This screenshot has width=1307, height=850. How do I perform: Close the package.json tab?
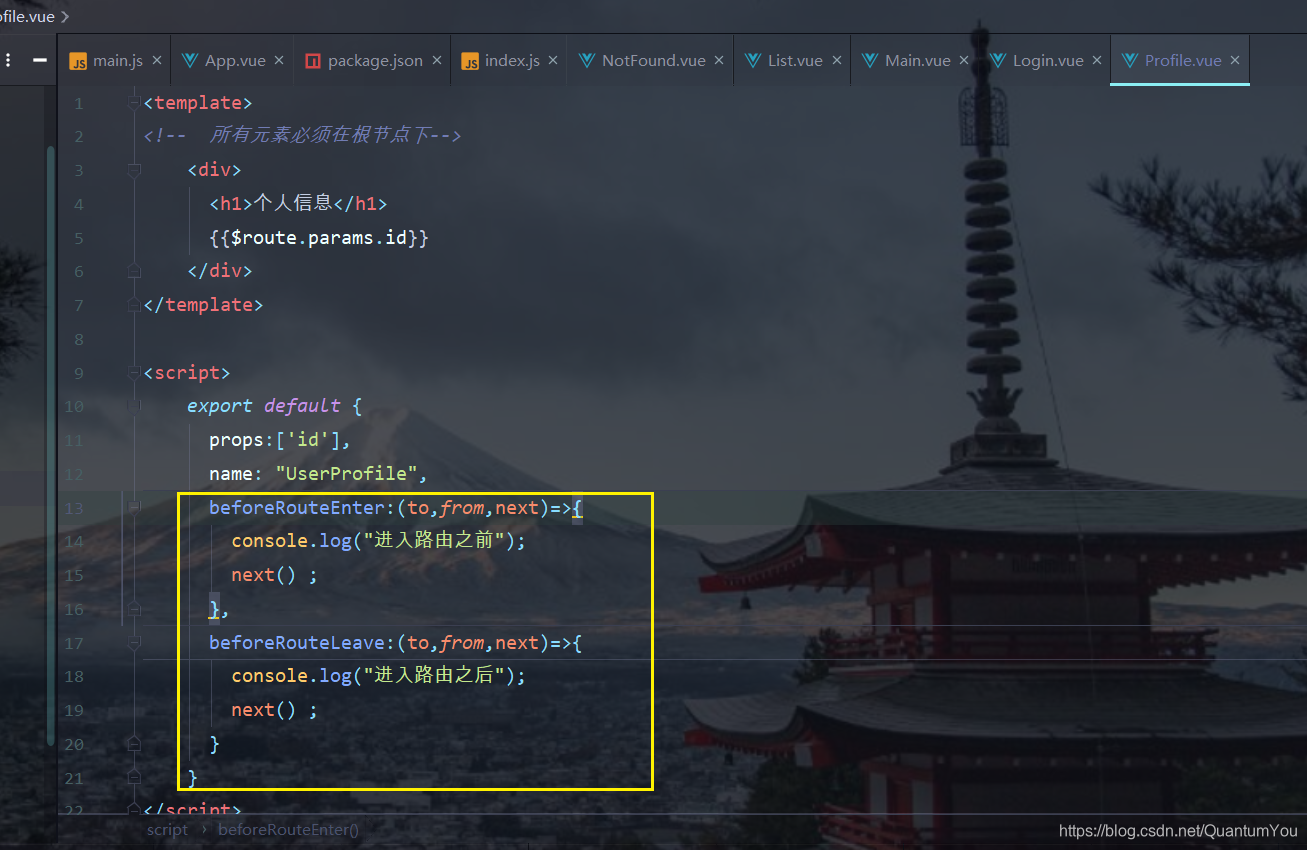tap(437, 61)
